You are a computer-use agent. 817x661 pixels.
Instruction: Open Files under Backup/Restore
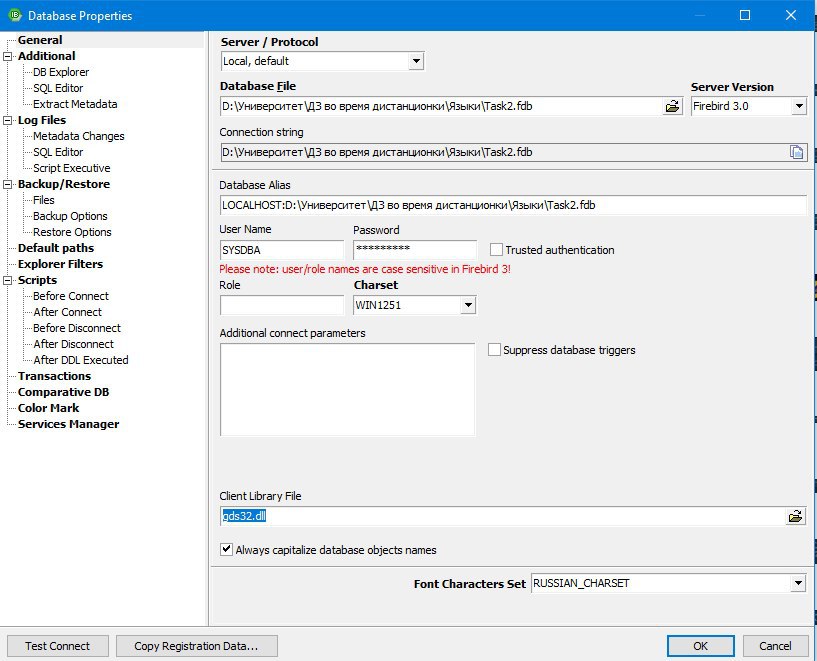[x=43, y=201]
